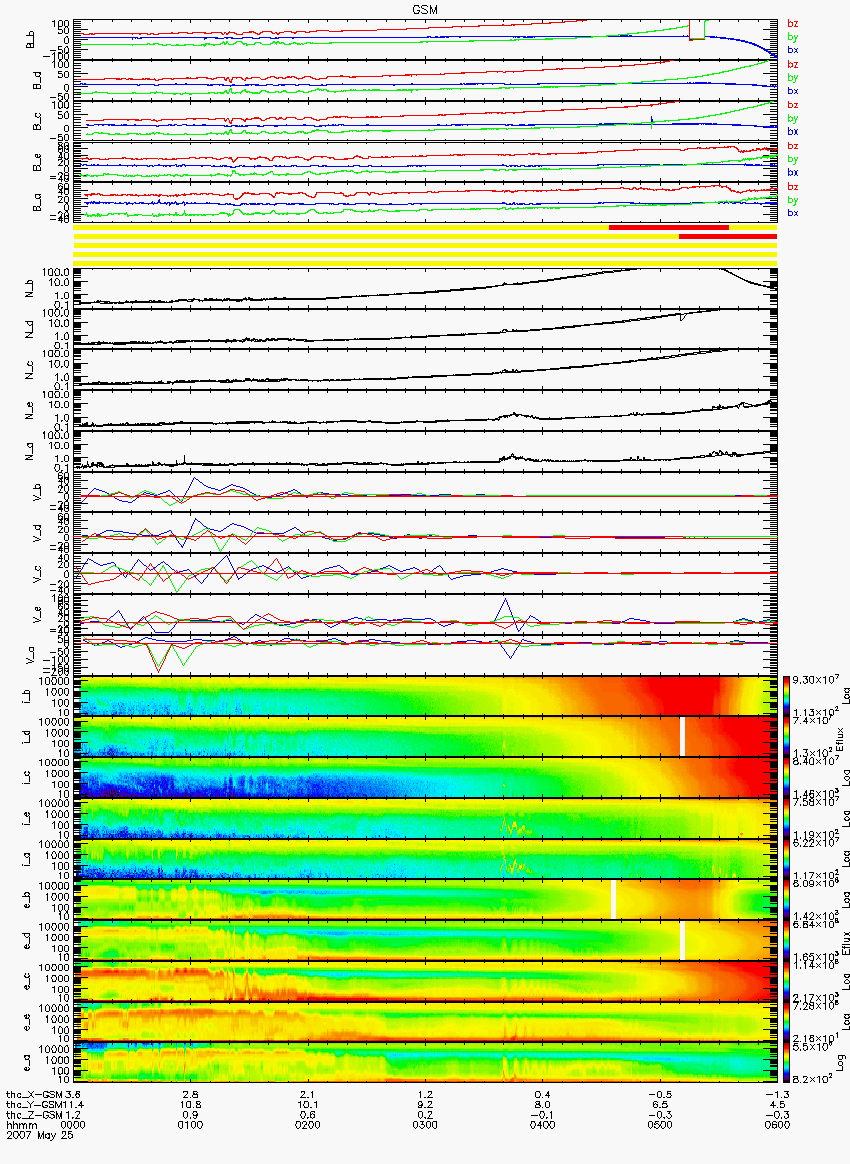Click the by legend of B_c panel
This screenshot has height=1164, width=850.
pyautogui.click(x=793, y=119)
